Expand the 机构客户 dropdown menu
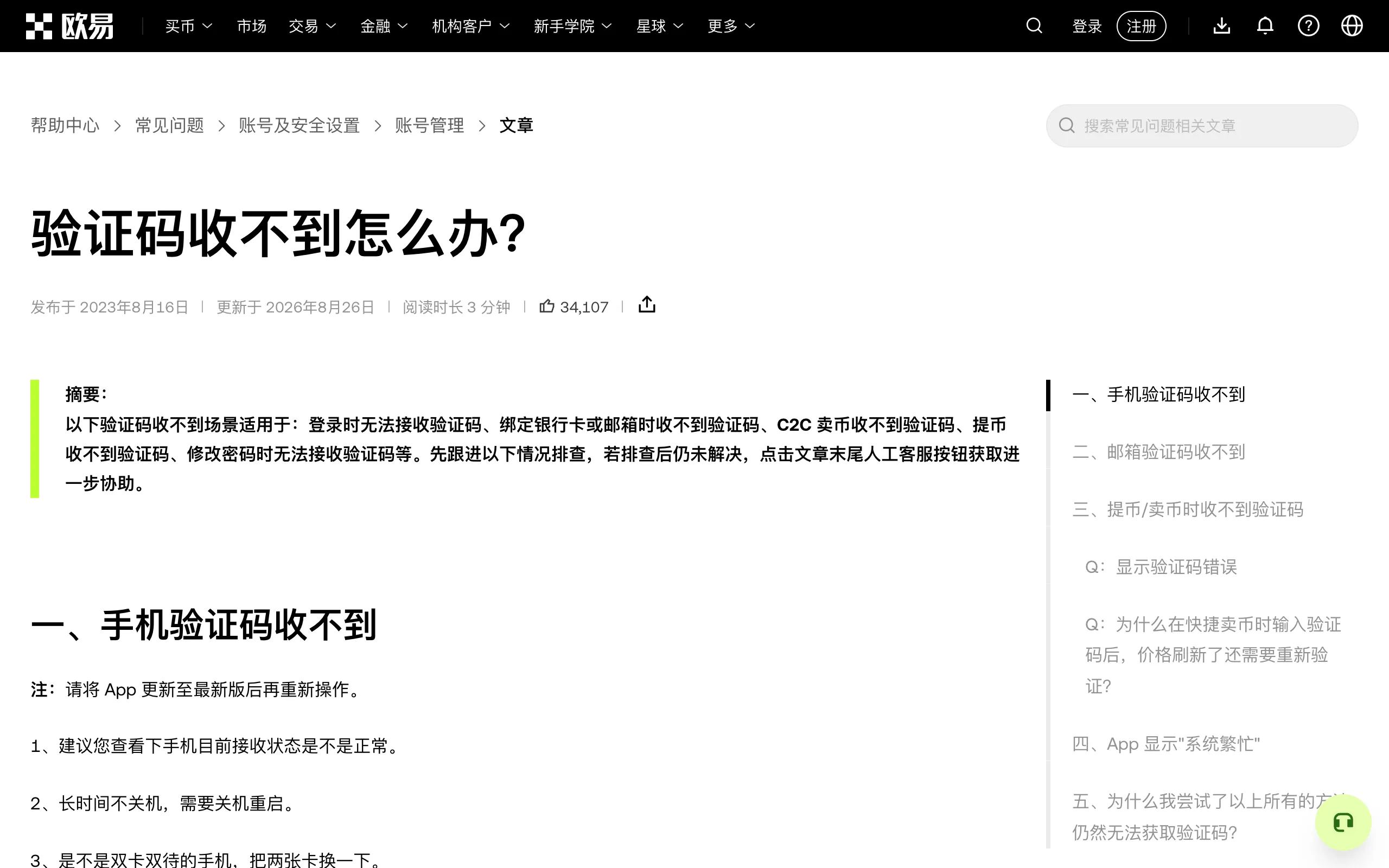1389x868 pixels. [470, 26]
